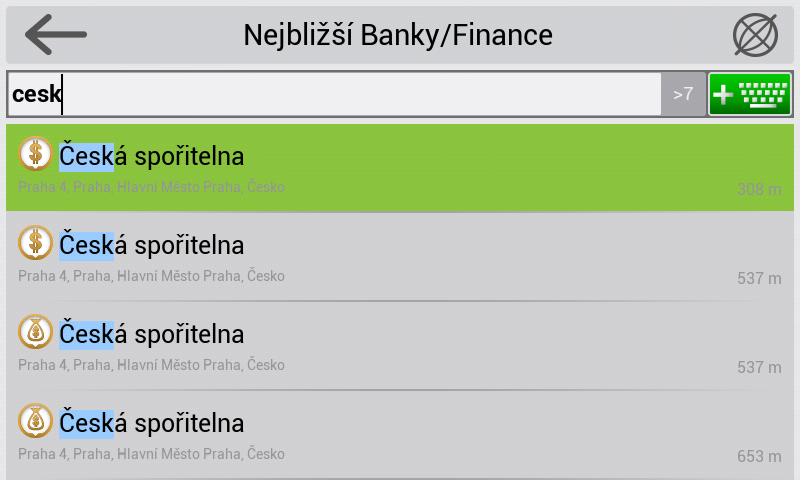Click the white plus sign on keyboard button

(x=722, y=95)
